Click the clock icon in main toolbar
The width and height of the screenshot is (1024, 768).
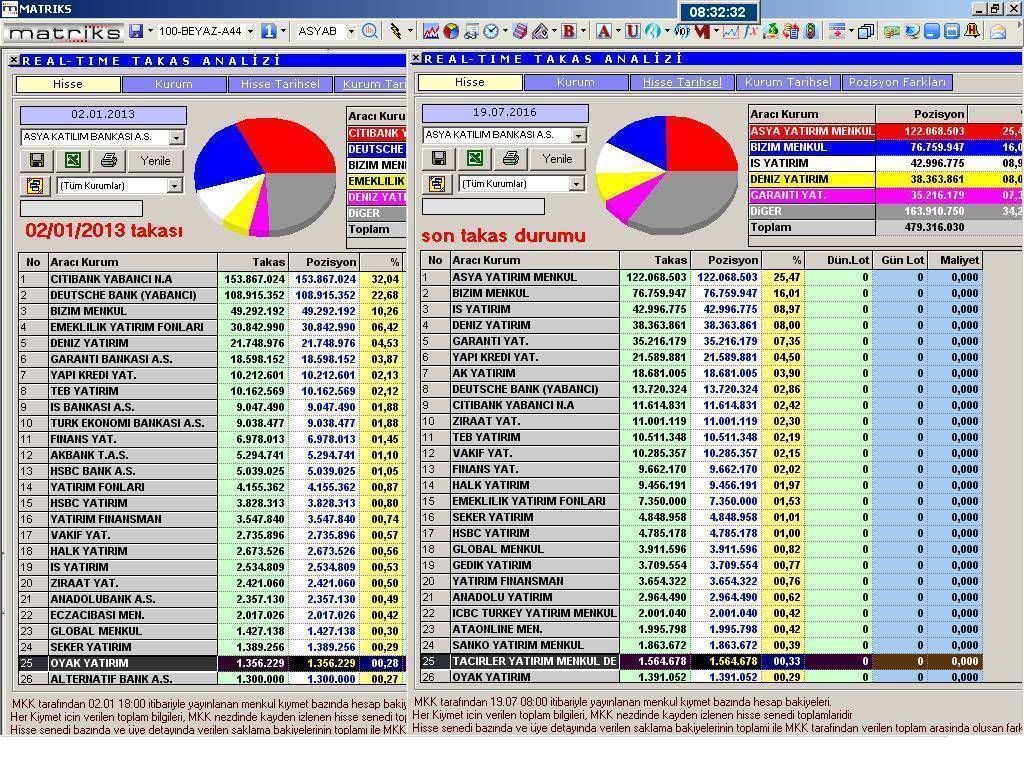click(491, 31)
